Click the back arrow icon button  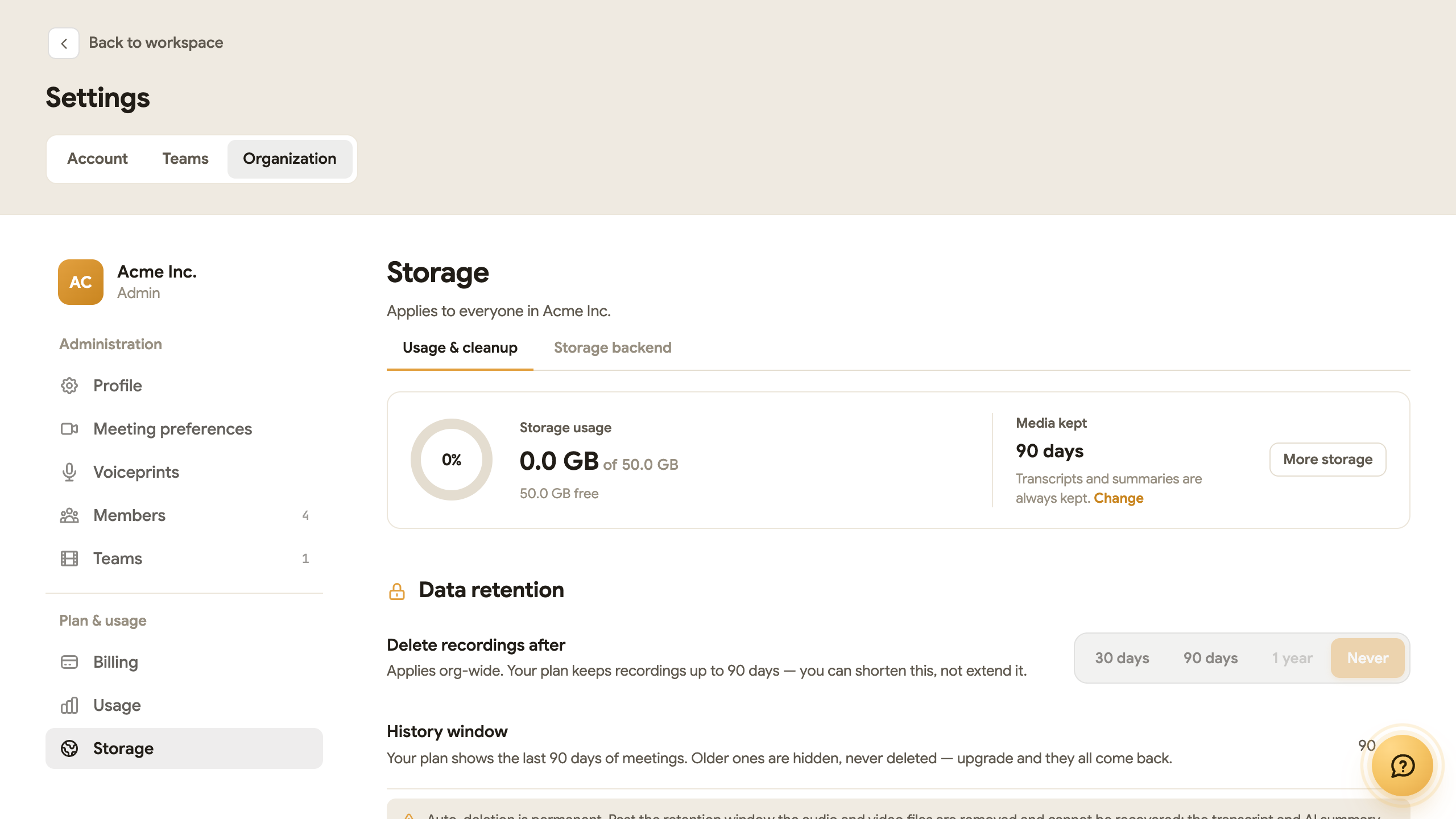pos(64,43)
